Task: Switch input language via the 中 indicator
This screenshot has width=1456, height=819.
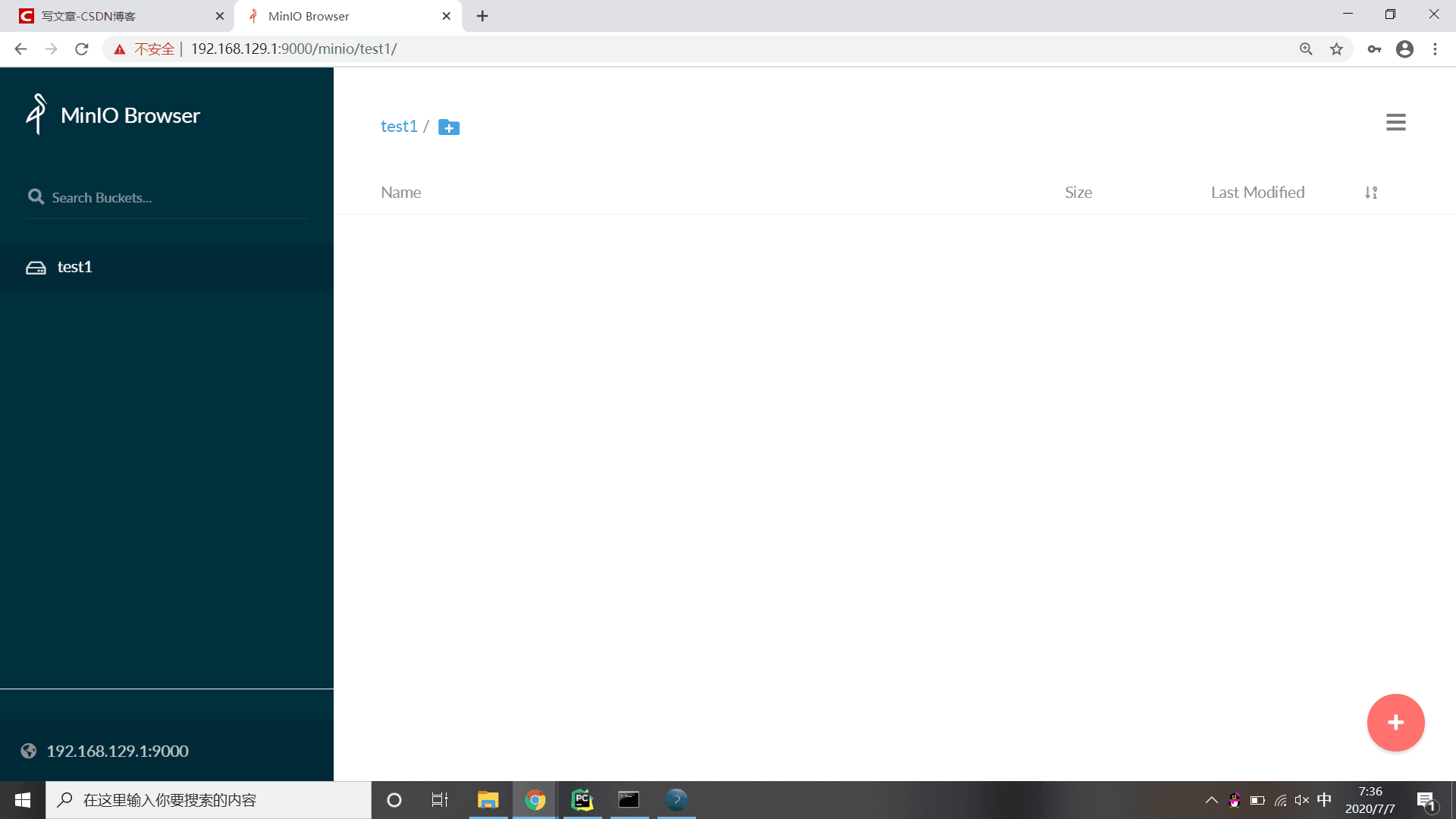Action: pos(1324,800)
